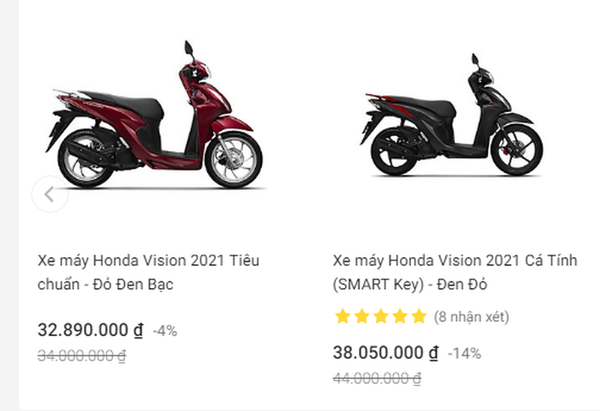This screenshot has height=411, width=600.
Task: Click the first yellow rating star
Action: [x=342, y=317]
